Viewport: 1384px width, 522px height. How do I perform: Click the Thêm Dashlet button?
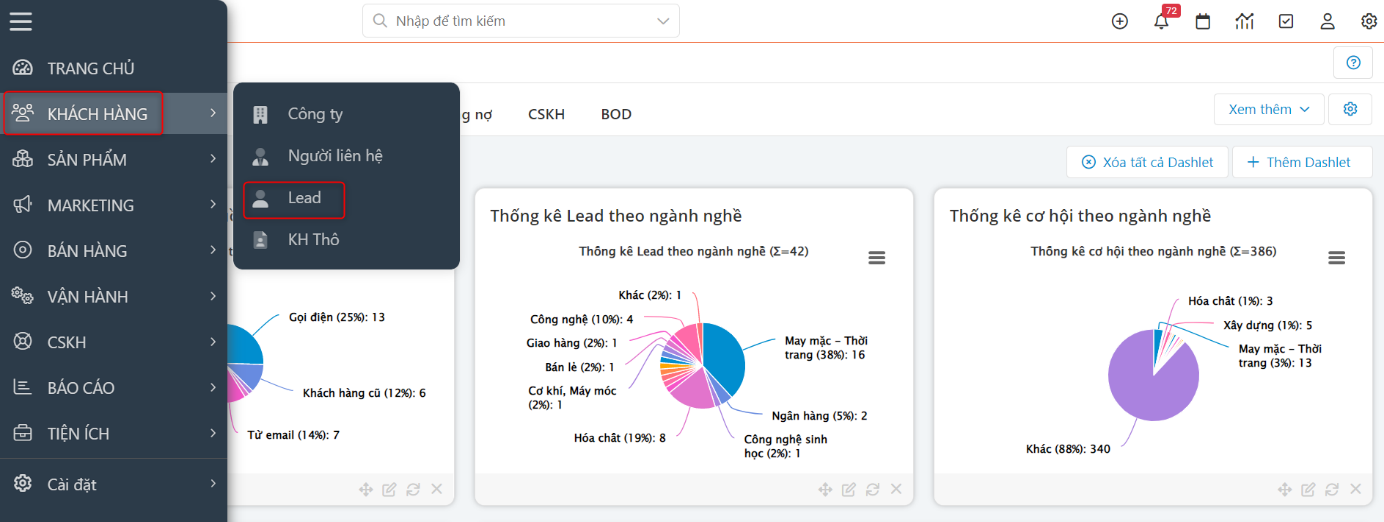tap(1302, 162)
